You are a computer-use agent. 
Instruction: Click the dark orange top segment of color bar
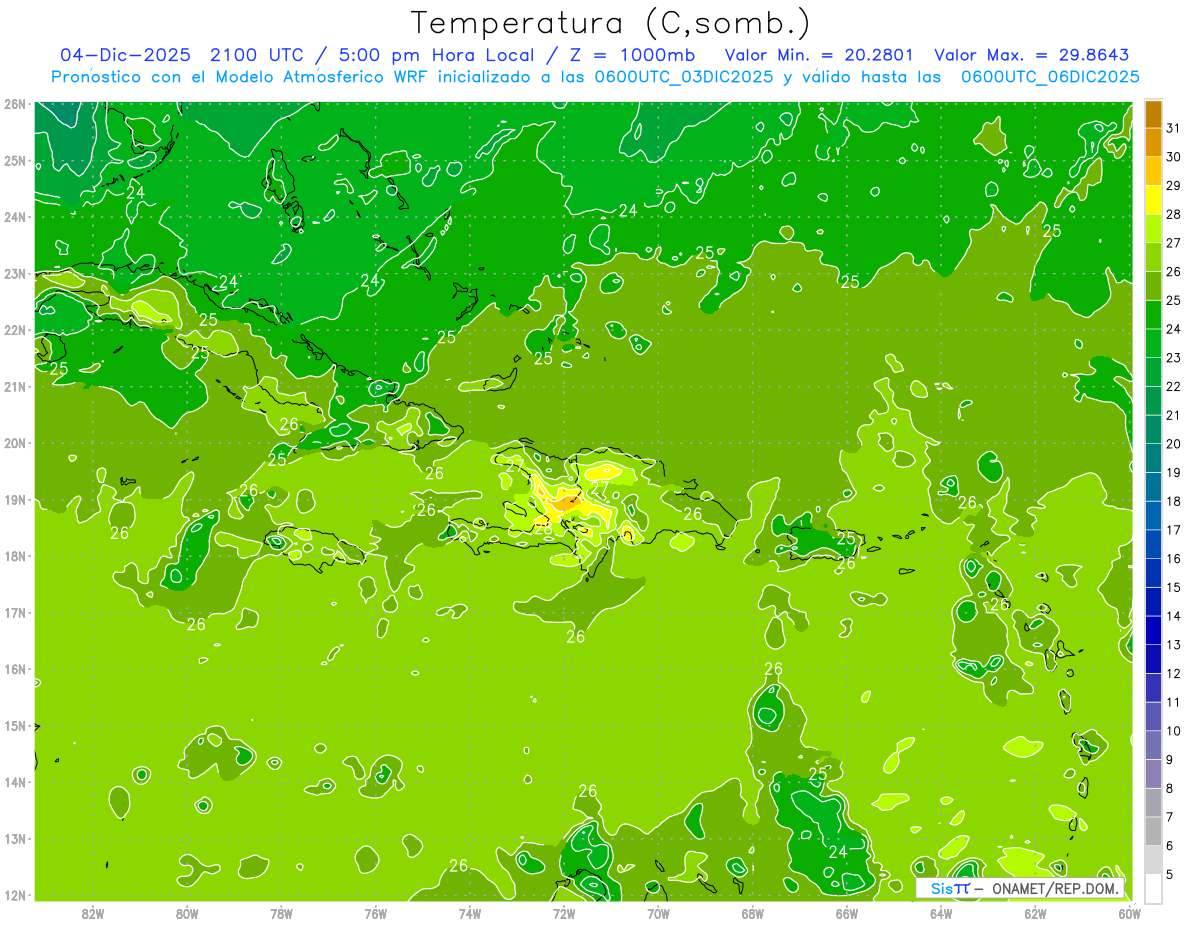(x=1153, y=114)
